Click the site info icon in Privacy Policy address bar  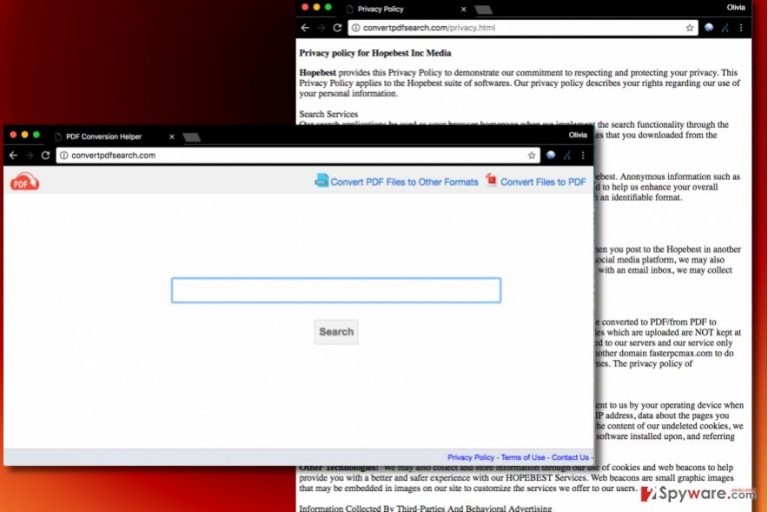(356, 28)
